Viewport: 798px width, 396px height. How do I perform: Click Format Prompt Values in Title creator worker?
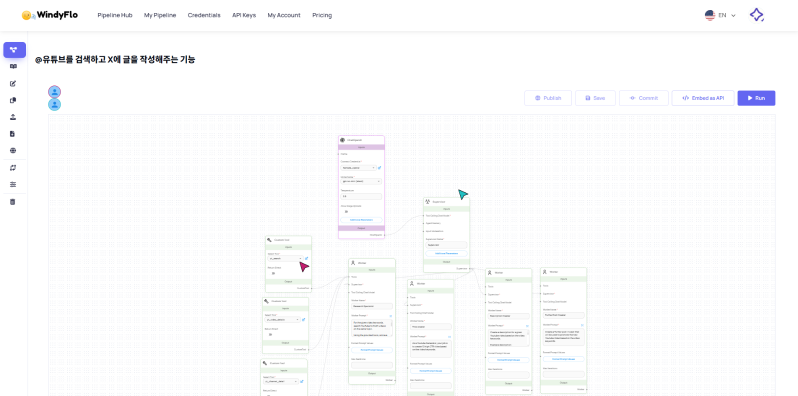click(x=431, y=371)
